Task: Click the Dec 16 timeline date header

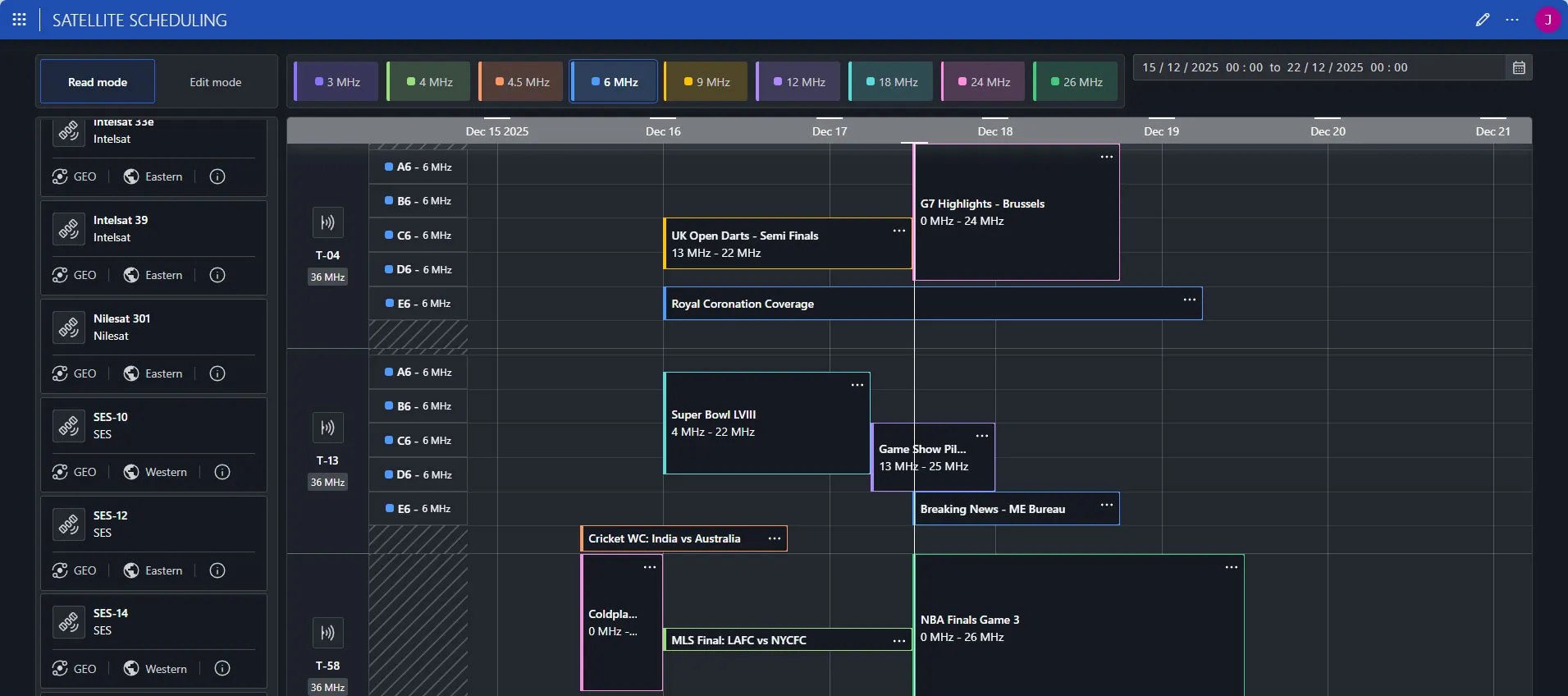Action: tap(663, 131)
